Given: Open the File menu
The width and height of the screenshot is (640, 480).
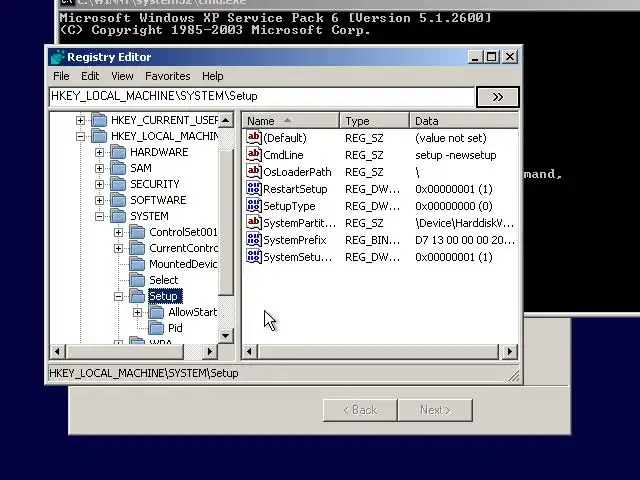Looking at the screenshot, I should [x=61, y=76].
